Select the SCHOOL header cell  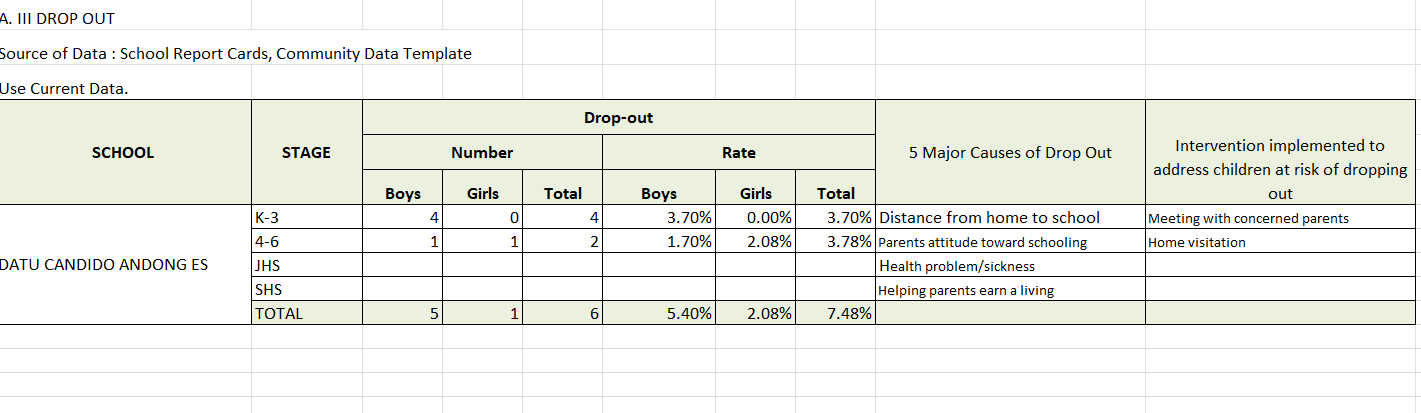(x=125, y=153)
